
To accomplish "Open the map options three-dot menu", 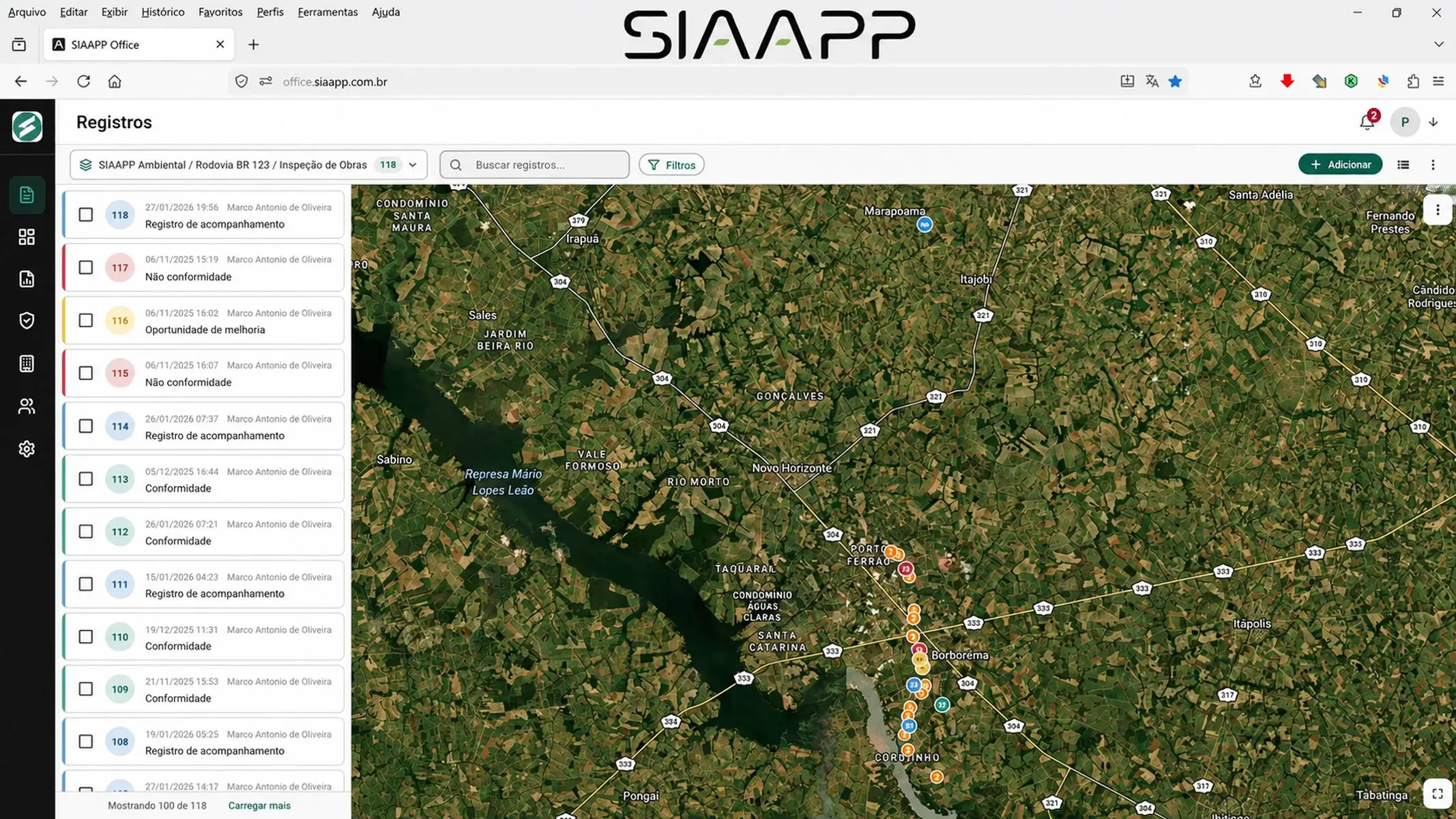I will click(1438, 210).
